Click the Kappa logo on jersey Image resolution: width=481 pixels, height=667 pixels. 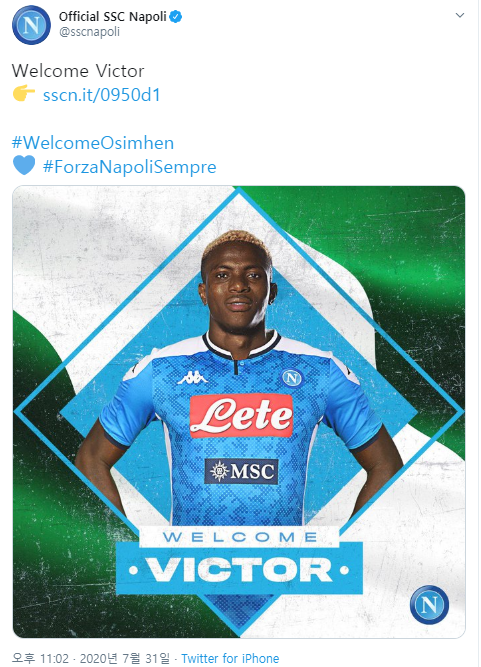click(x=192, y=377)
